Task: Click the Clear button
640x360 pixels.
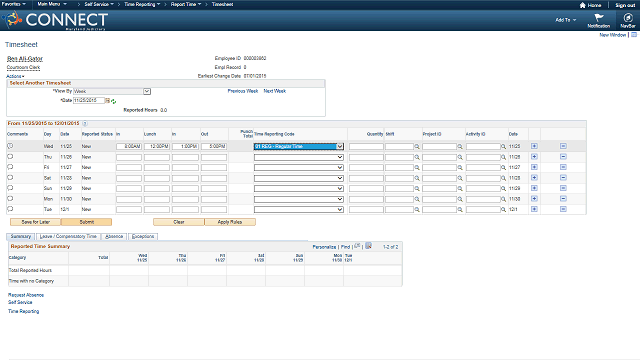Action: point(179,222)
